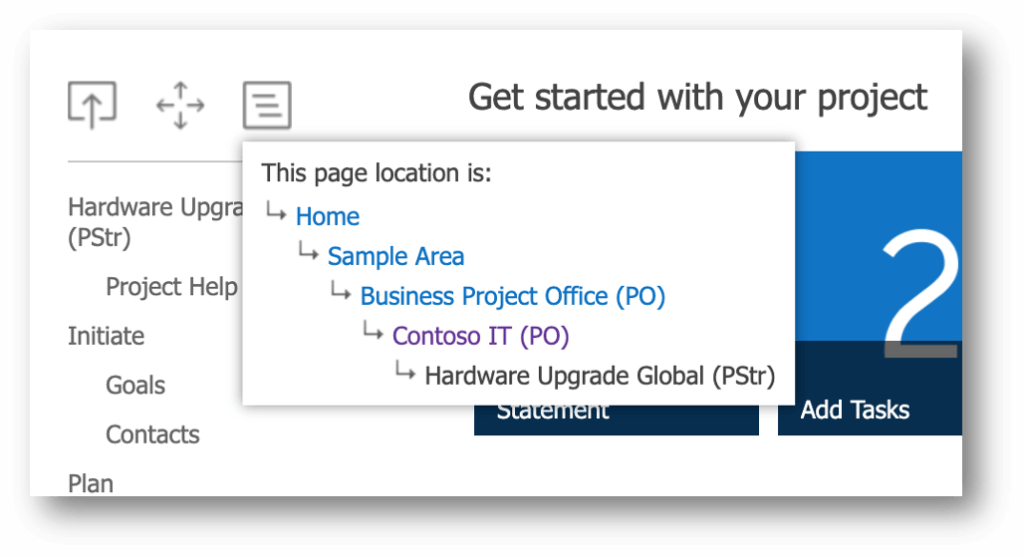Click the arrow before Business Project Office

pos(340,294)
